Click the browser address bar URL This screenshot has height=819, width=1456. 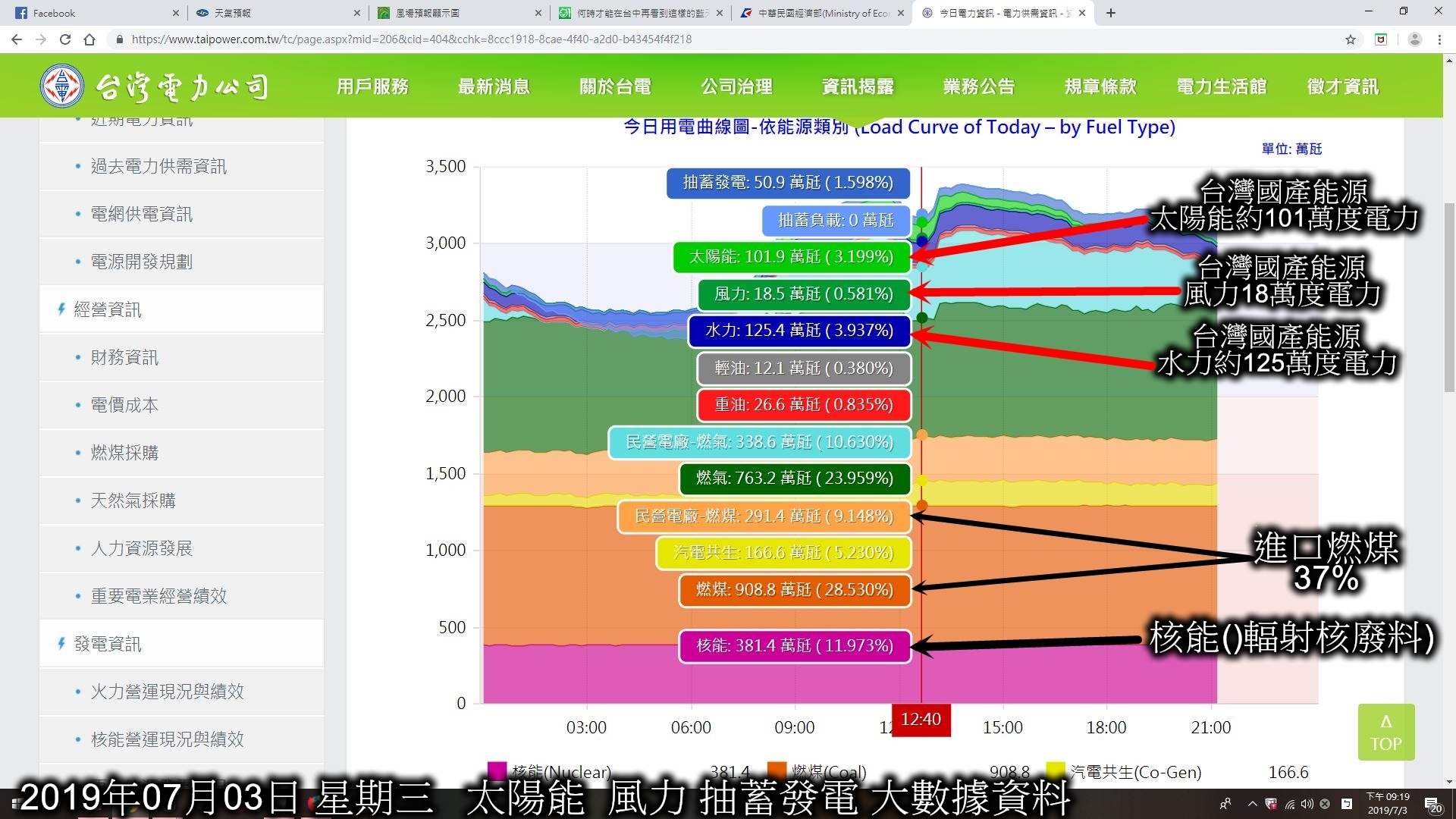(x=412, y=39)
